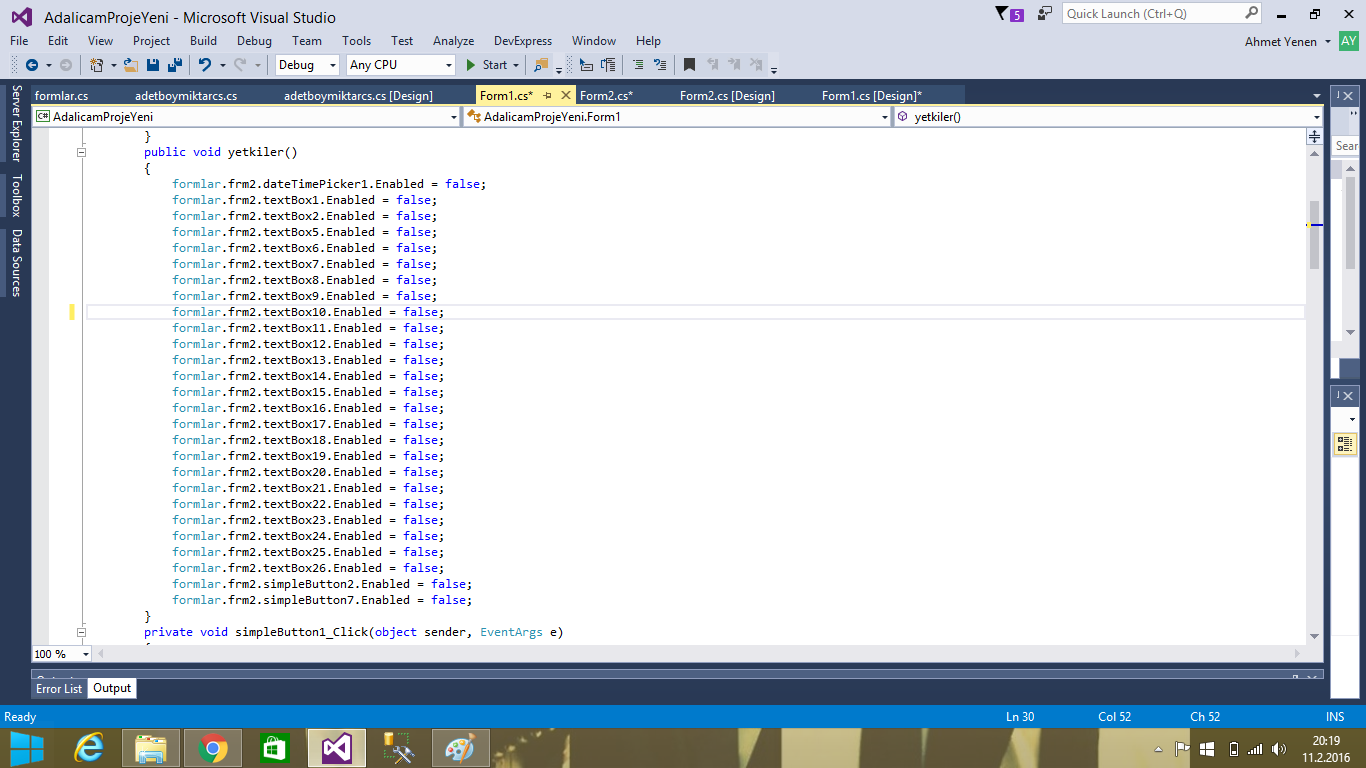1366x768 pixels.
Task: Open the Any CPU platform dropdown
Action: tap(450, 64)
